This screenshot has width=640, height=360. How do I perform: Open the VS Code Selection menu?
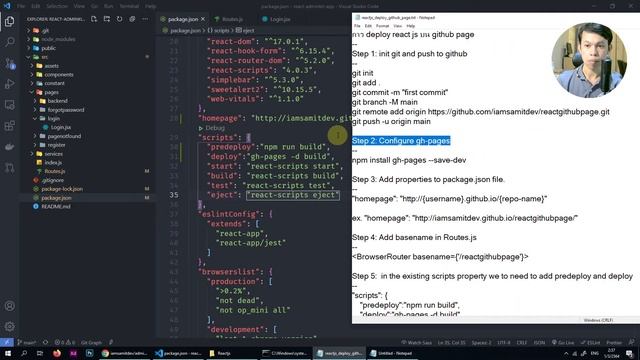57,6
